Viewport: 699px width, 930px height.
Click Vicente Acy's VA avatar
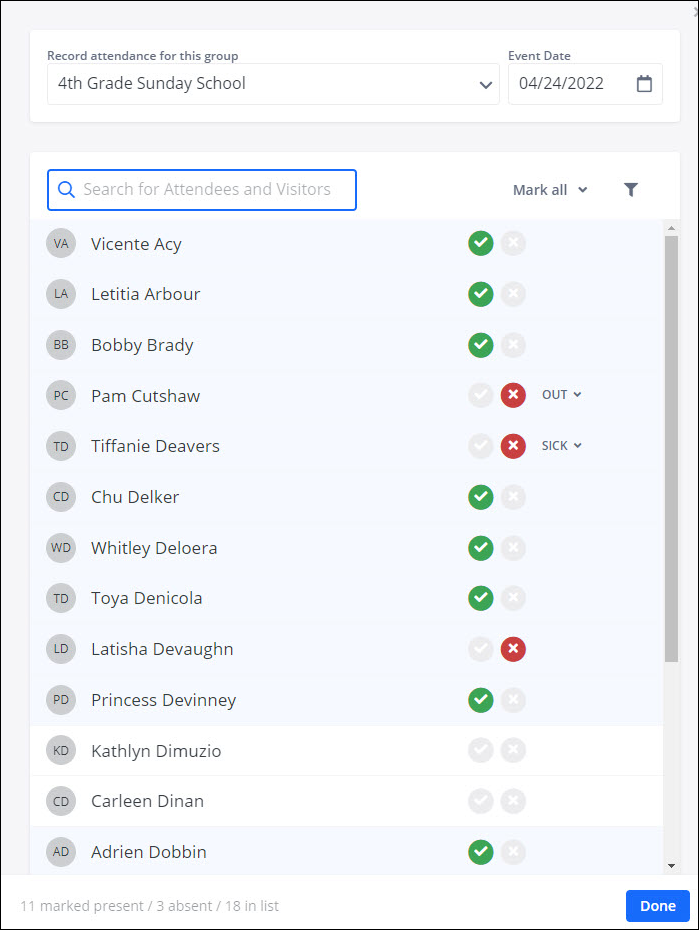(x=61, y=244)
